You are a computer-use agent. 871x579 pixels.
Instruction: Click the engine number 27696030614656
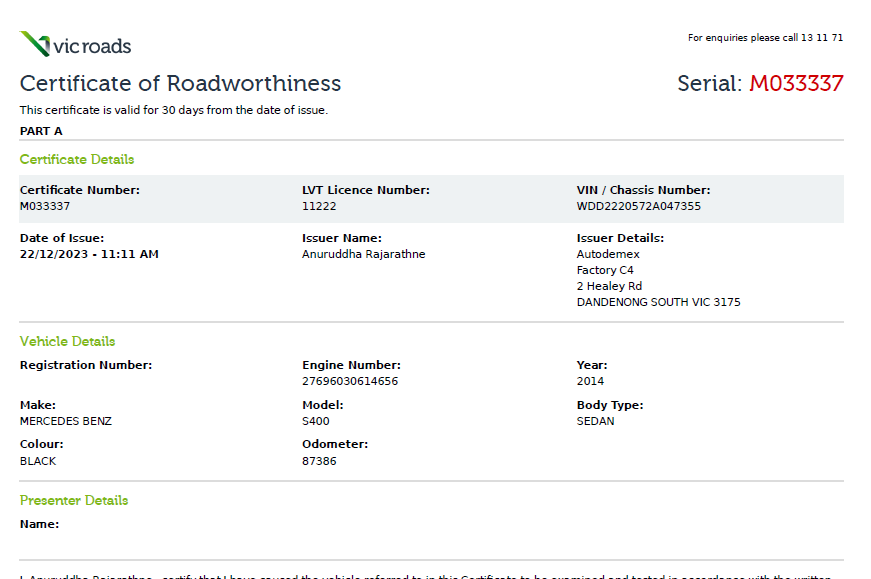click(350, 381)
